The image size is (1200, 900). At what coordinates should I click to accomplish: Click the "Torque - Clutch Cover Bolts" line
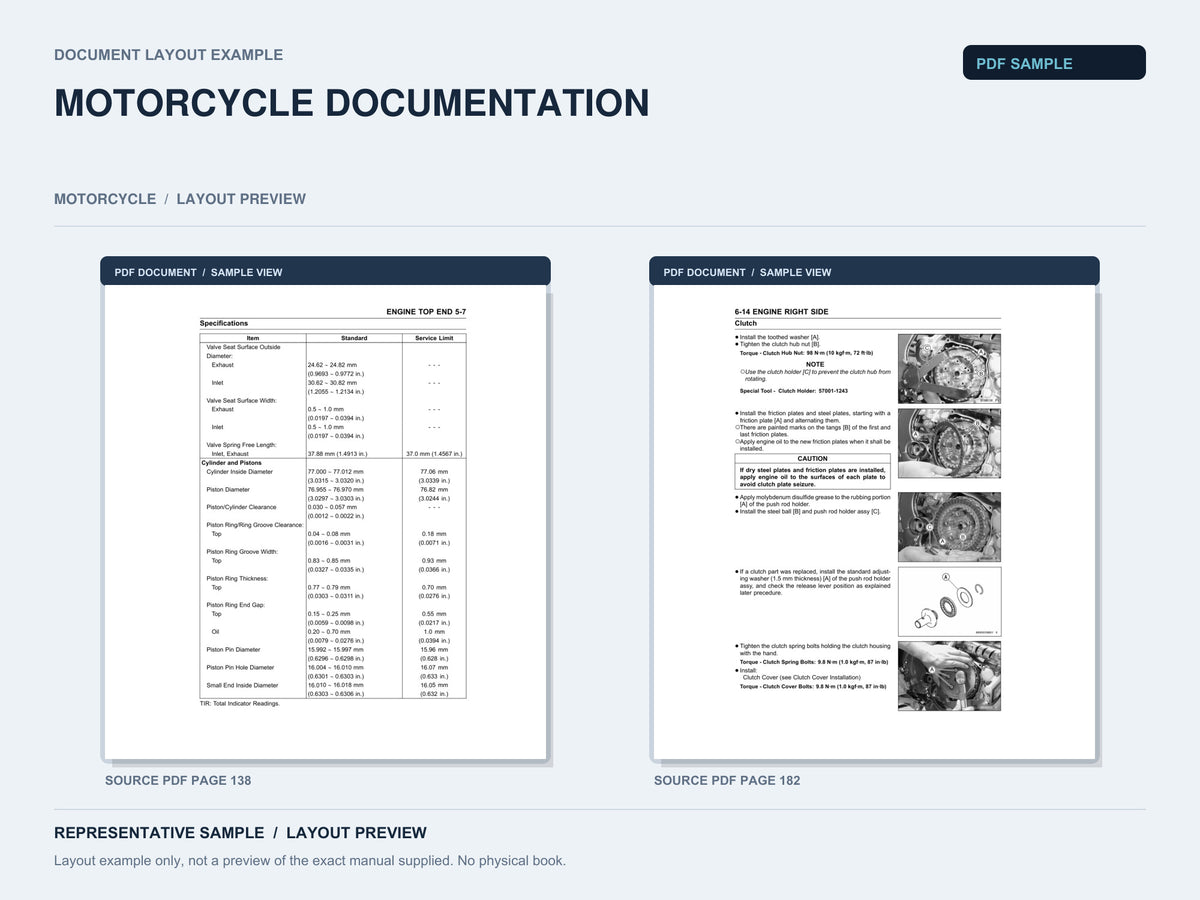(813, 687)
